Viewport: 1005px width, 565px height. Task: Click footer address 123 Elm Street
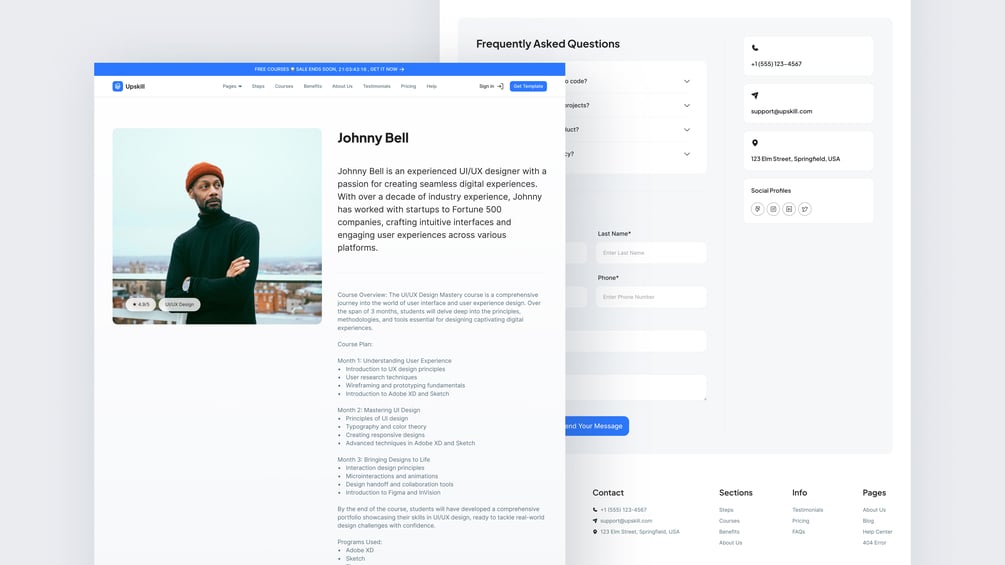640,532
